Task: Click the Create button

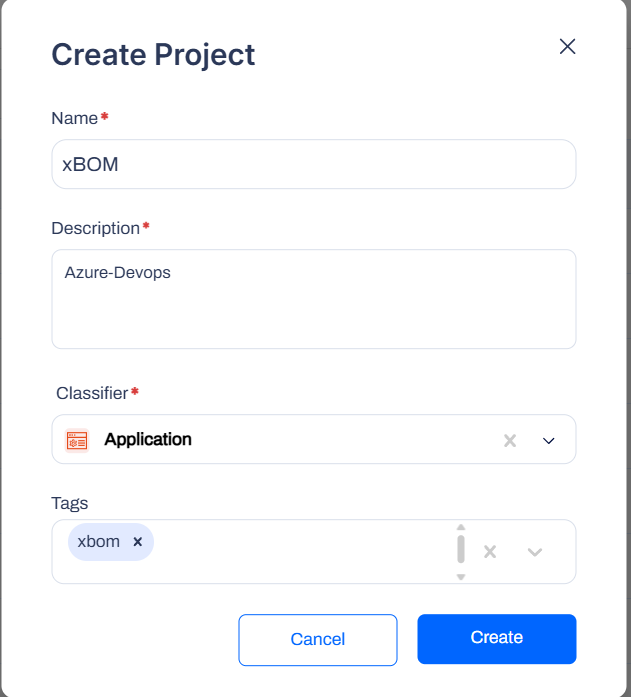Action: [x=497, y=639]
